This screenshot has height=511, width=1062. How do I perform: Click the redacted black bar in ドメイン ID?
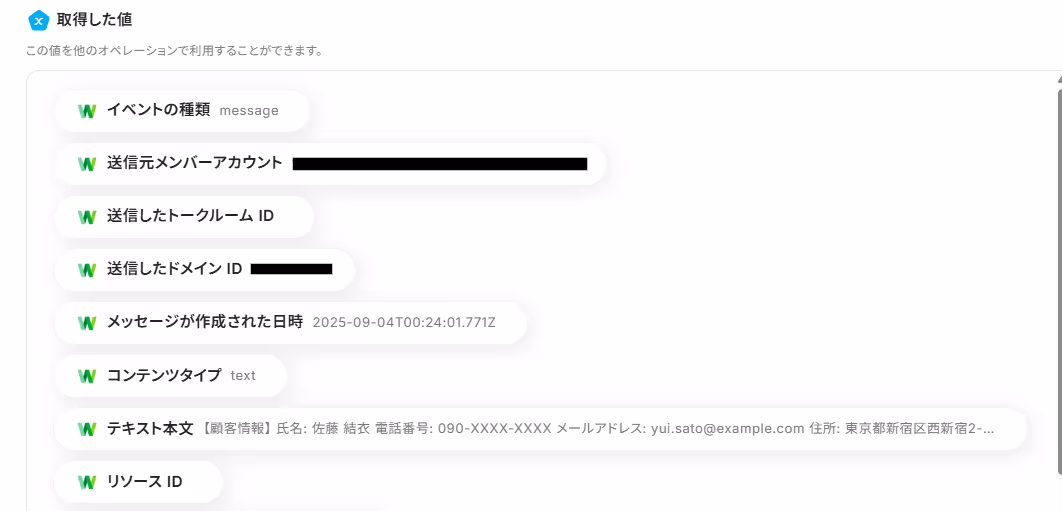click(x=291, y=269)
